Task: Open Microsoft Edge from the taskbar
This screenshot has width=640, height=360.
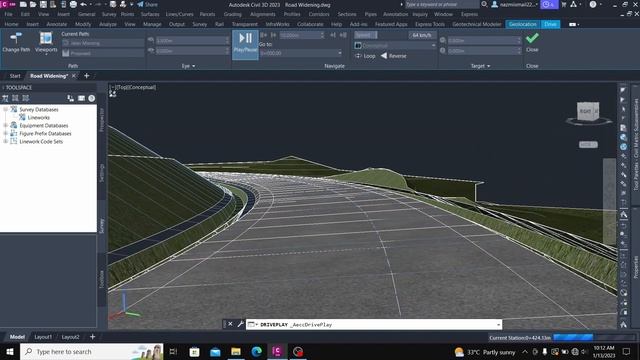Action: [257, 351]
